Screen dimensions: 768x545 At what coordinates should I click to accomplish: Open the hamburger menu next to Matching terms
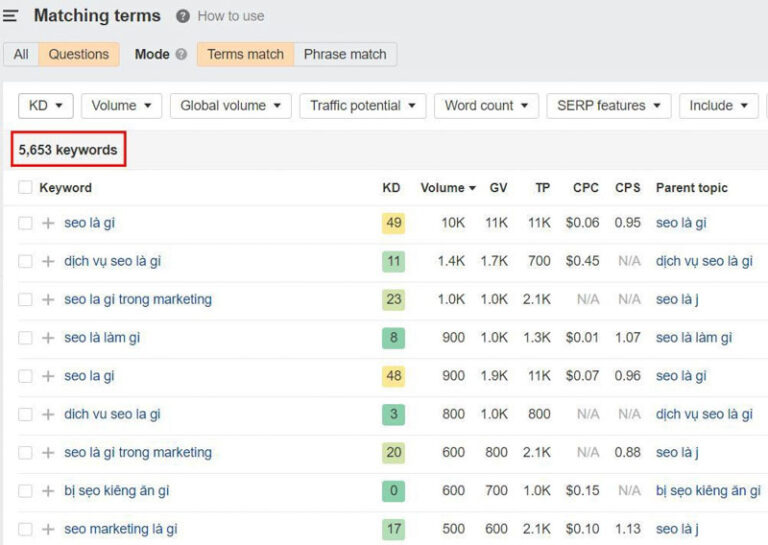(11, 16)
